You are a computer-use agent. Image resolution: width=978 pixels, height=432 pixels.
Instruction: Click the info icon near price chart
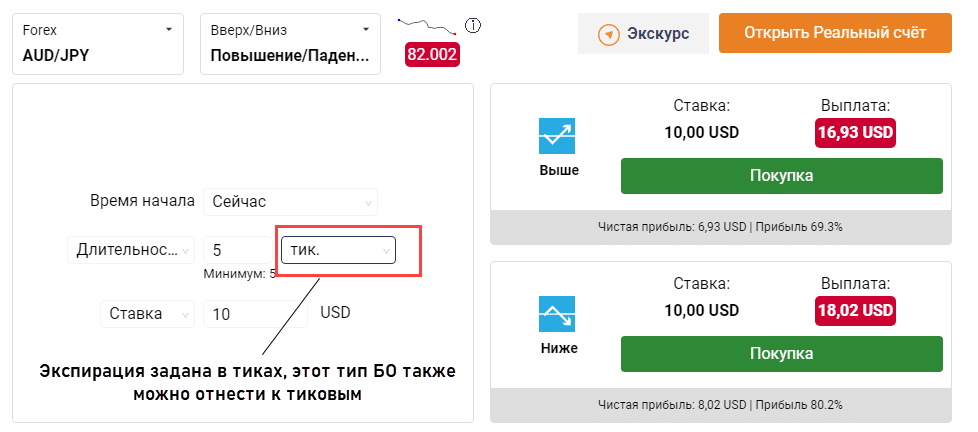point(474,25)
